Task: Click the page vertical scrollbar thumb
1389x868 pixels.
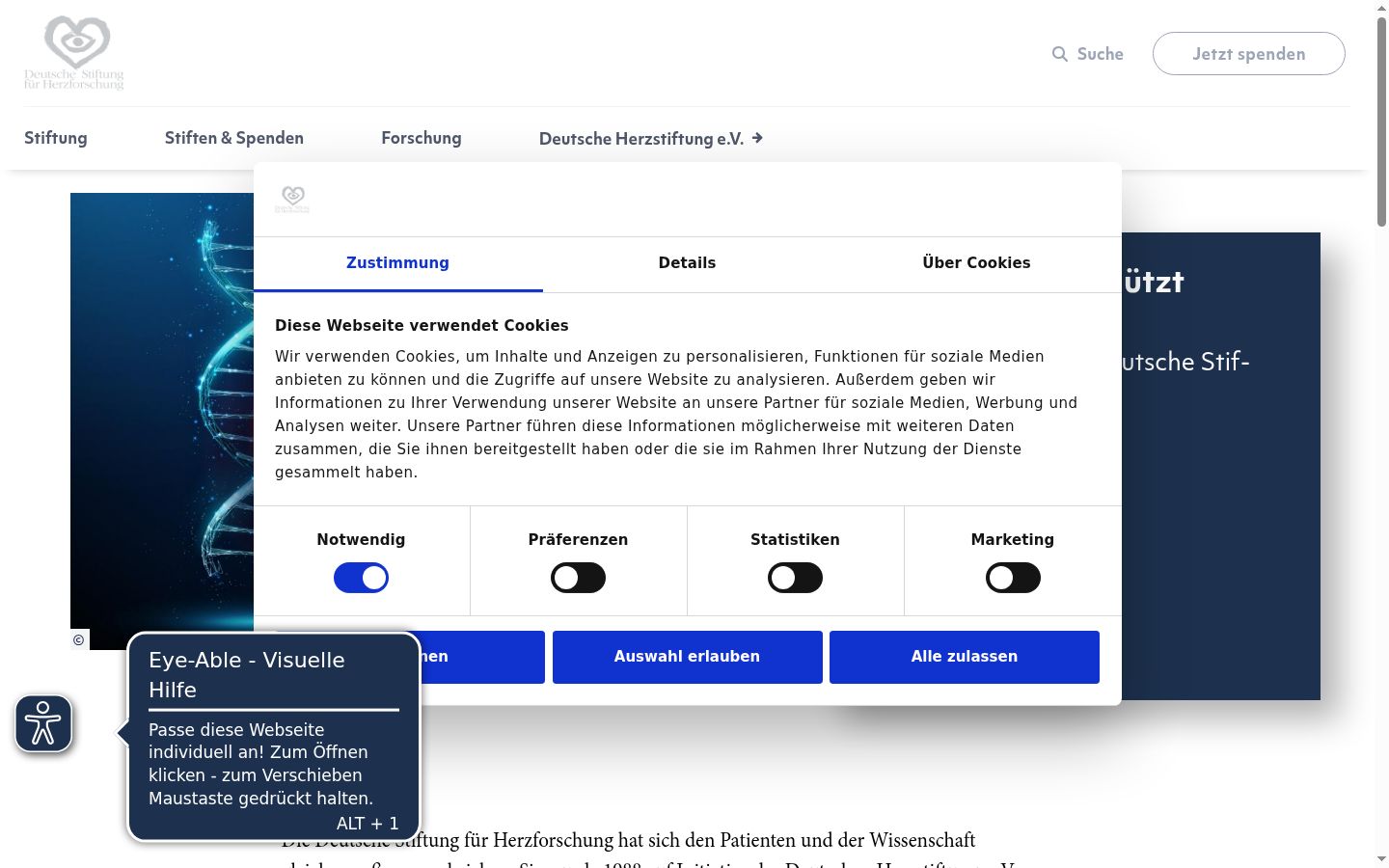Action: pyautogui.click(x=1381, y=121)
